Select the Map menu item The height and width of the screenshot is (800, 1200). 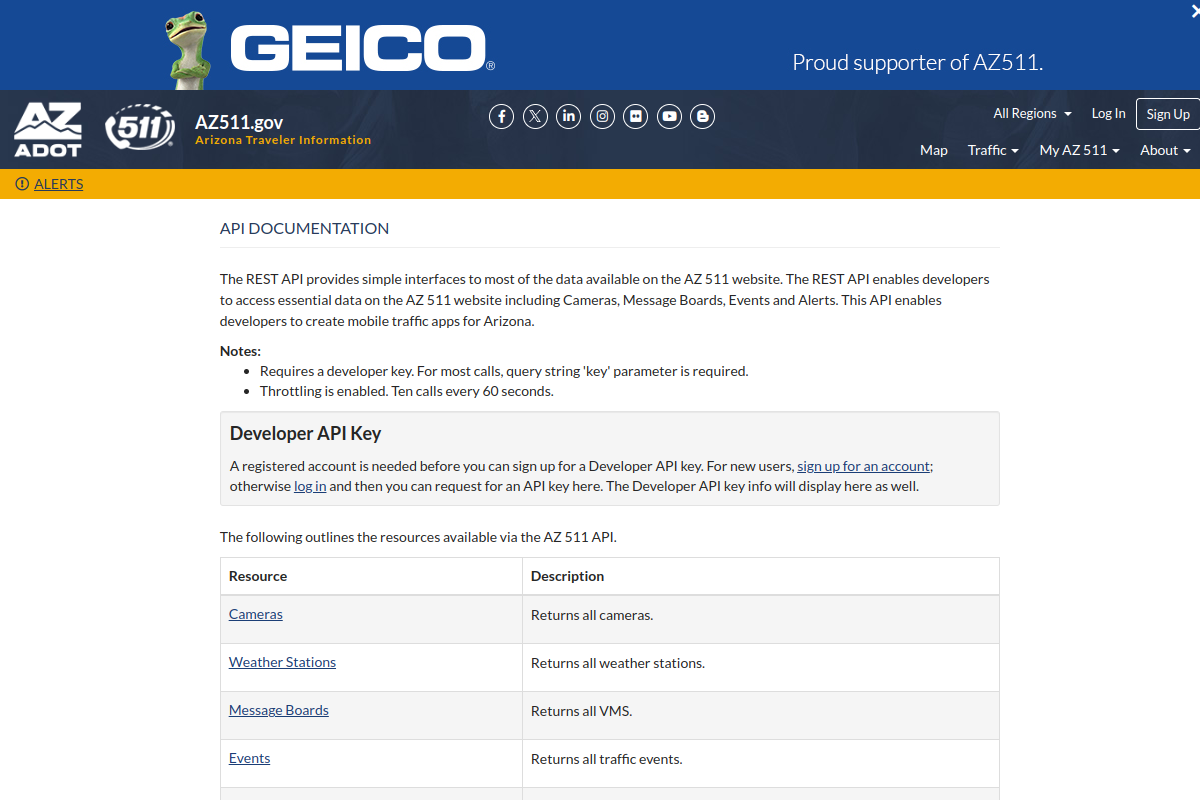click(934, 151)
